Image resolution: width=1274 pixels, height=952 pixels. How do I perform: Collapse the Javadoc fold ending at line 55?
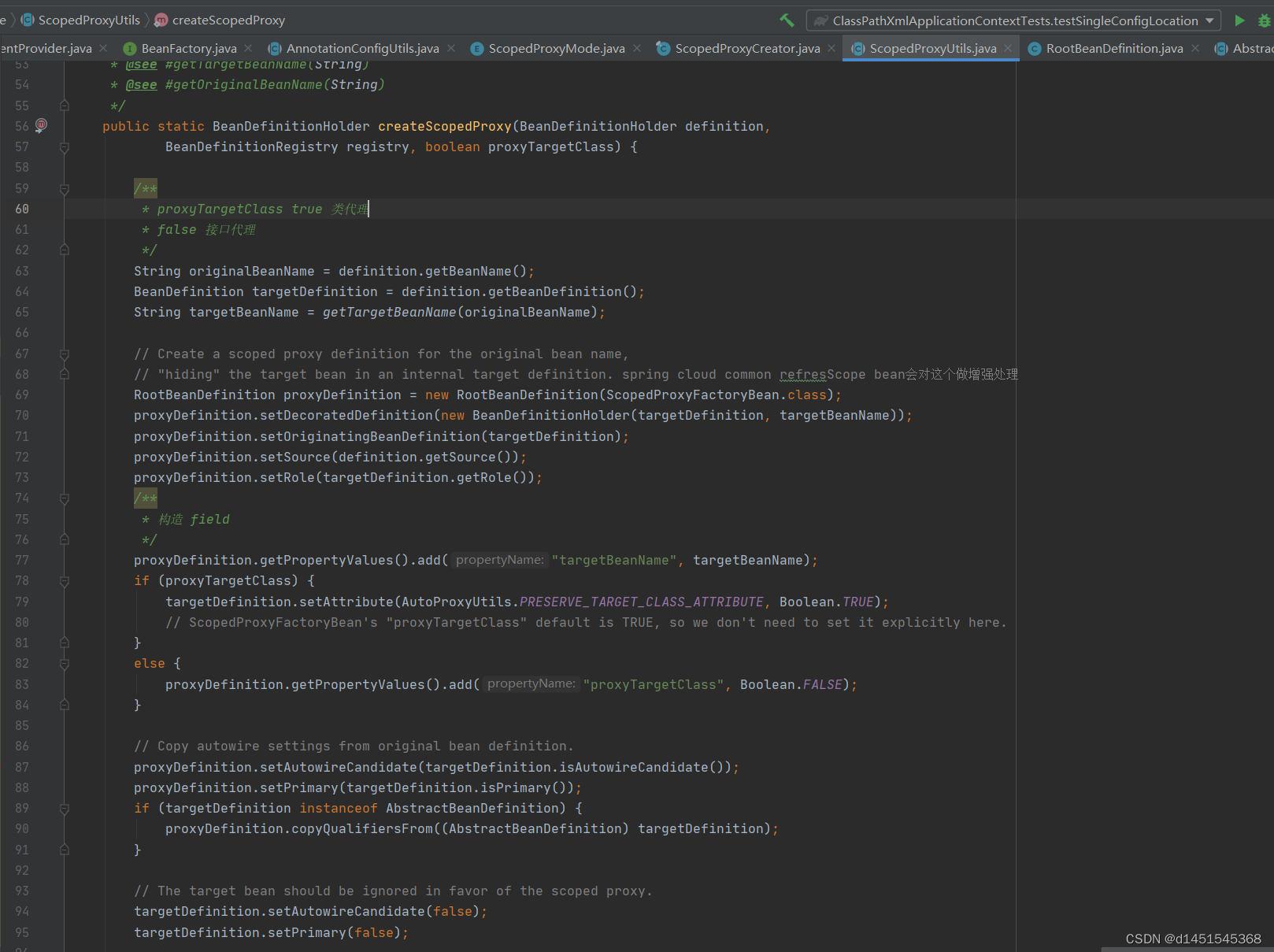point(65,106)
